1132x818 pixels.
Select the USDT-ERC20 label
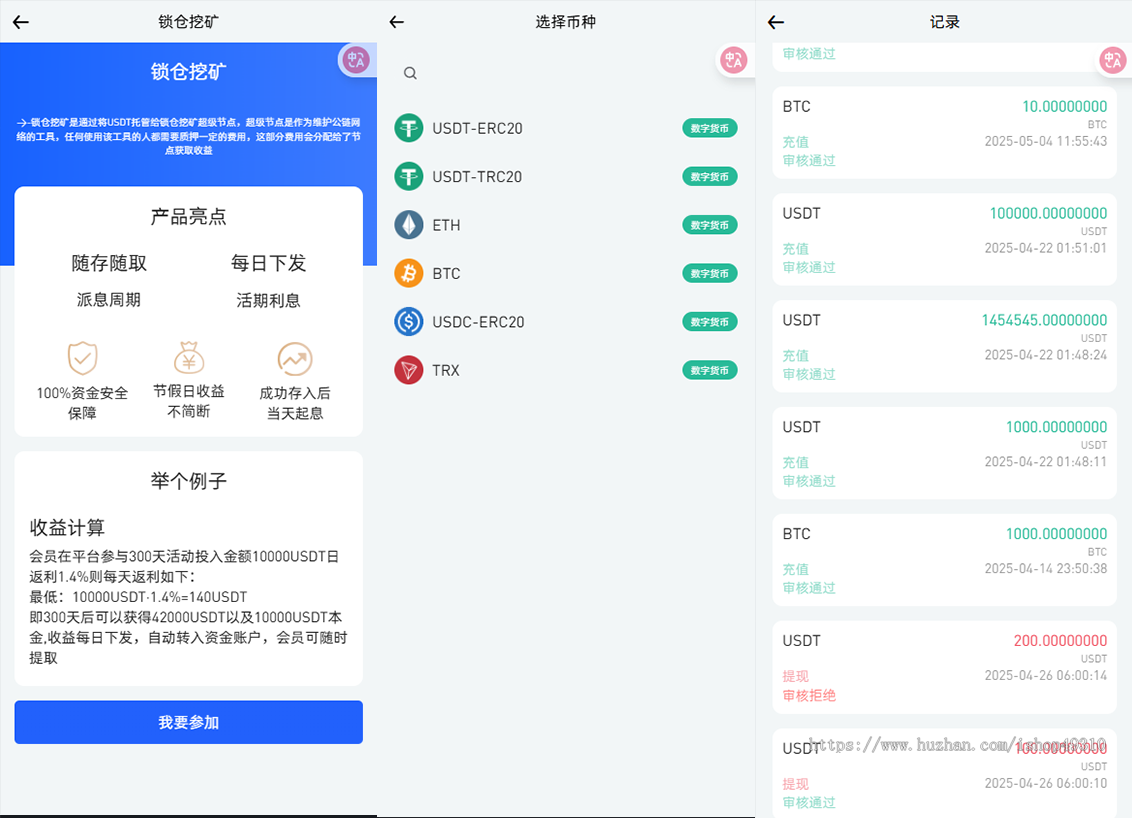coord(477,129)
